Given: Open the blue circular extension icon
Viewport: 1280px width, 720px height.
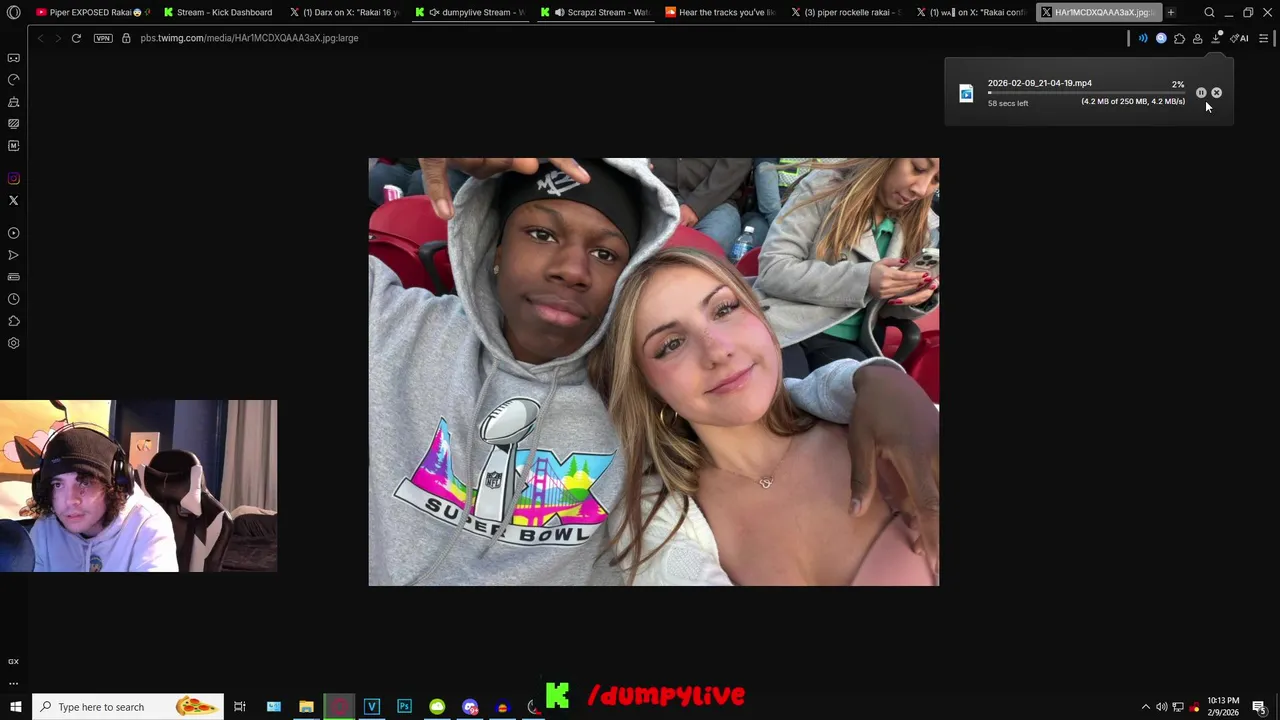Looking at the screenshot, I should point(1161,38).
